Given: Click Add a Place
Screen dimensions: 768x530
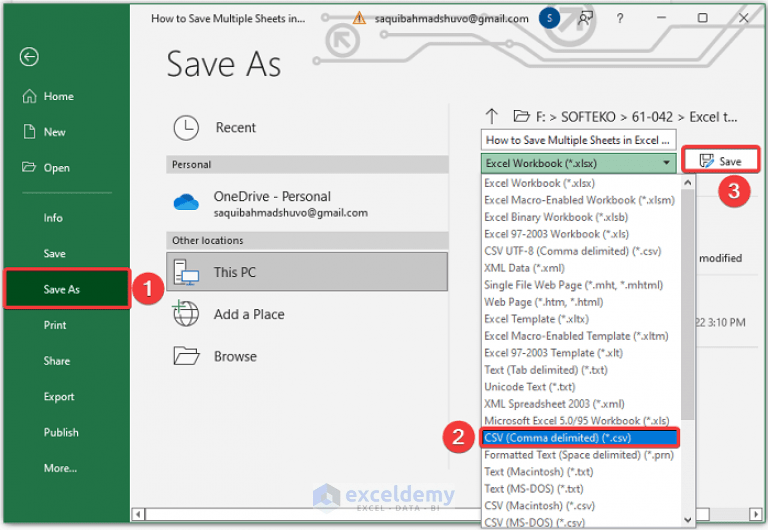Looking at the screenshot, I should click(x=307, y=314).
